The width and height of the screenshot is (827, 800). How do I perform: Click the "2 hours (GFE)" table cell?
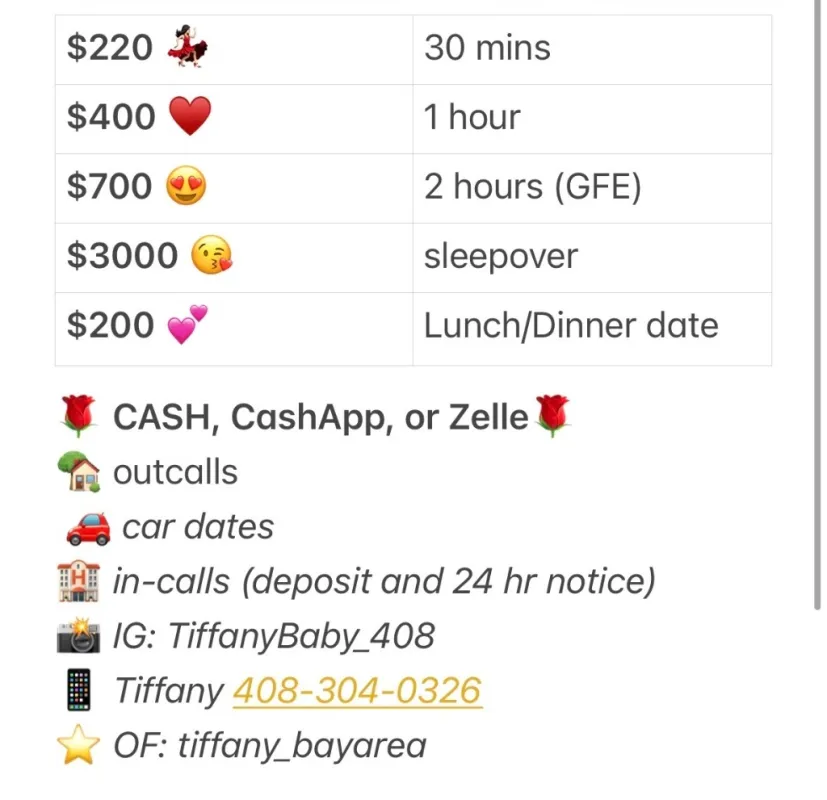pyautogui.click(x=591, y=187)
